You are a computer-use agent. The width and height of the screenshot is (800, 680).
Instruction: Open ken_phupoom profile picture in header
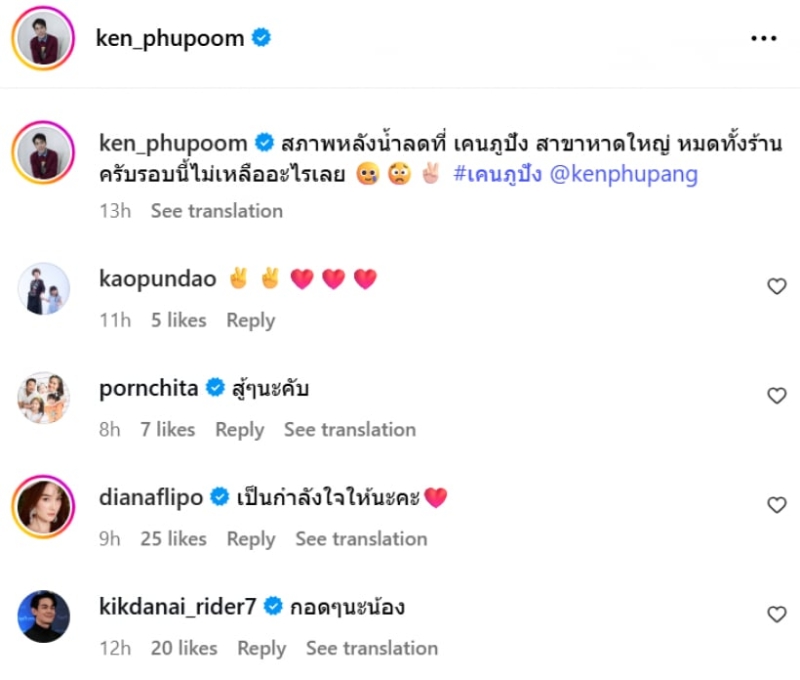(43, 38)
